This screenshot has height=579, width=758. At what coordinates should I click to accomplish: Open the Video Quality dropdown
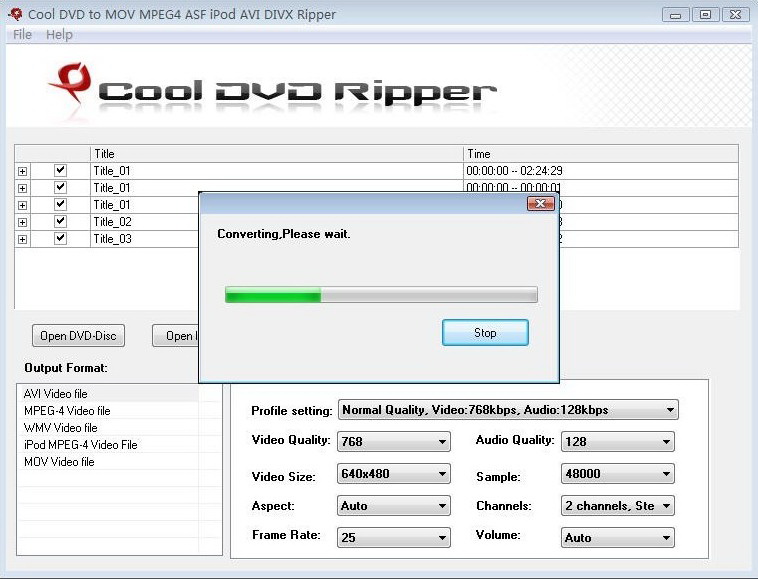click(x=394, y=442)
